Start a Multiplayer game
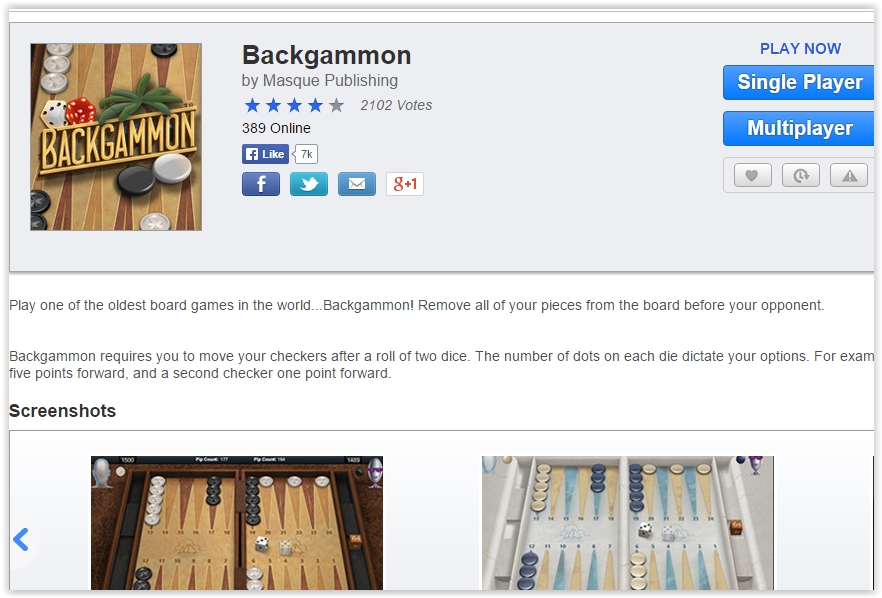This screenshot has height=598, width=882. 799,128
